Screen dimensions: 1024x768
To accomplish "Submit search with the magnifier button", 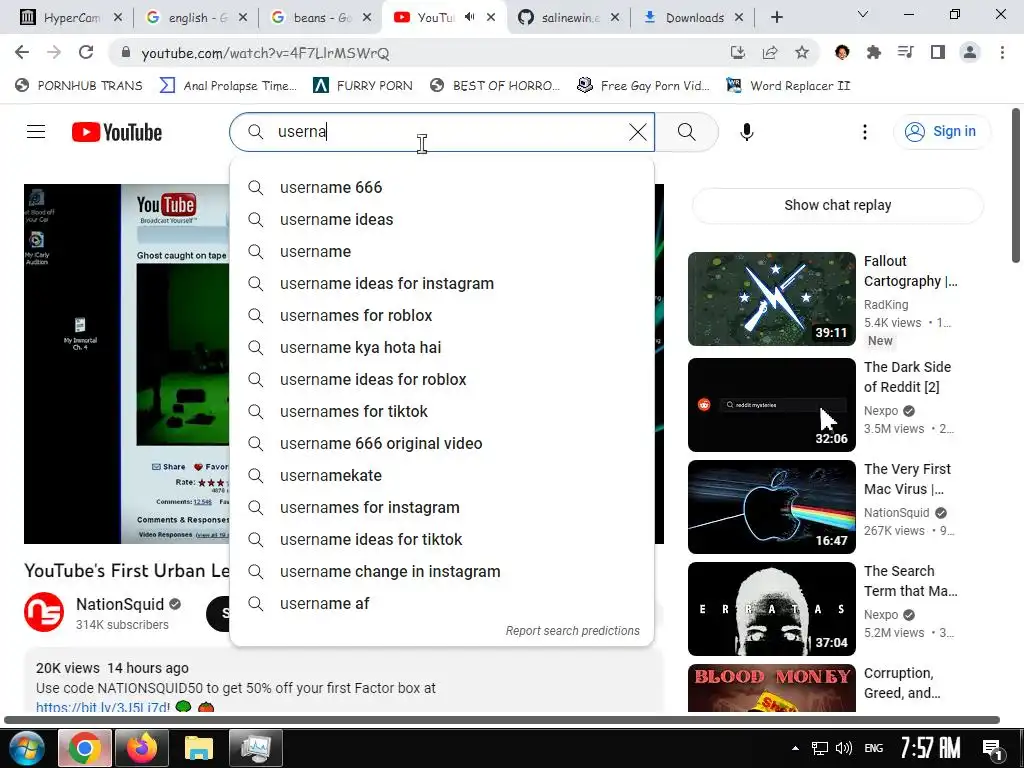I will click(x=686, y=132).
